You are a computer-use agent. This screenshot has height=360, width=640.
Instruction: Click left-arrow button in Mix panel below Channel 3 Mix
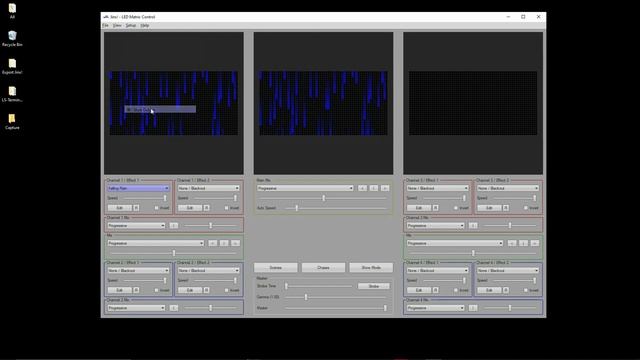coord(512,243)
